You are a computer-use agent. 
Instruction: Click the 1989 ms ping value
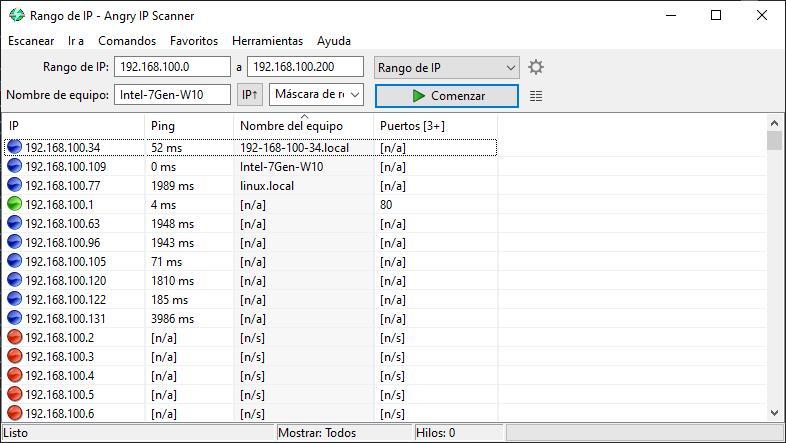point(172,186)
